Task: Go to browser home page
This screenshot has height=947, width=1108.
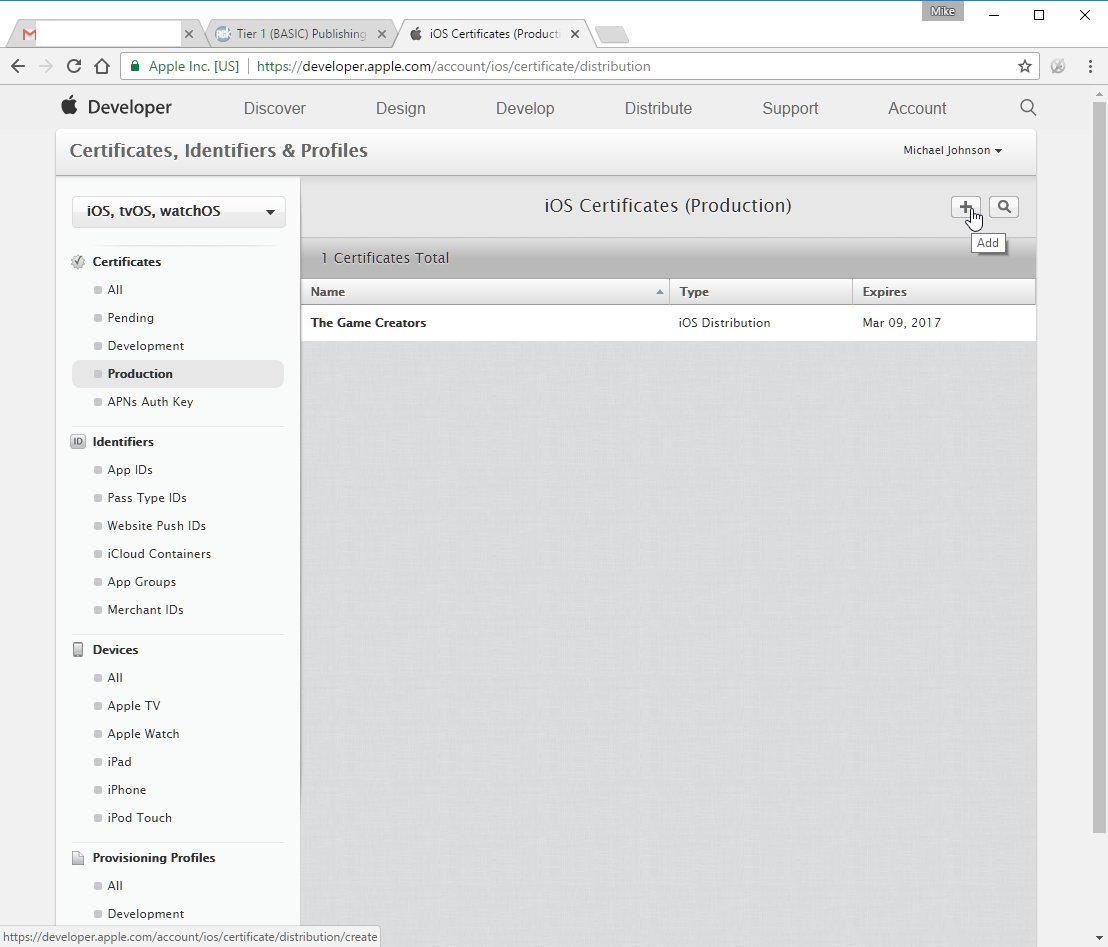Action: [101, 66]
